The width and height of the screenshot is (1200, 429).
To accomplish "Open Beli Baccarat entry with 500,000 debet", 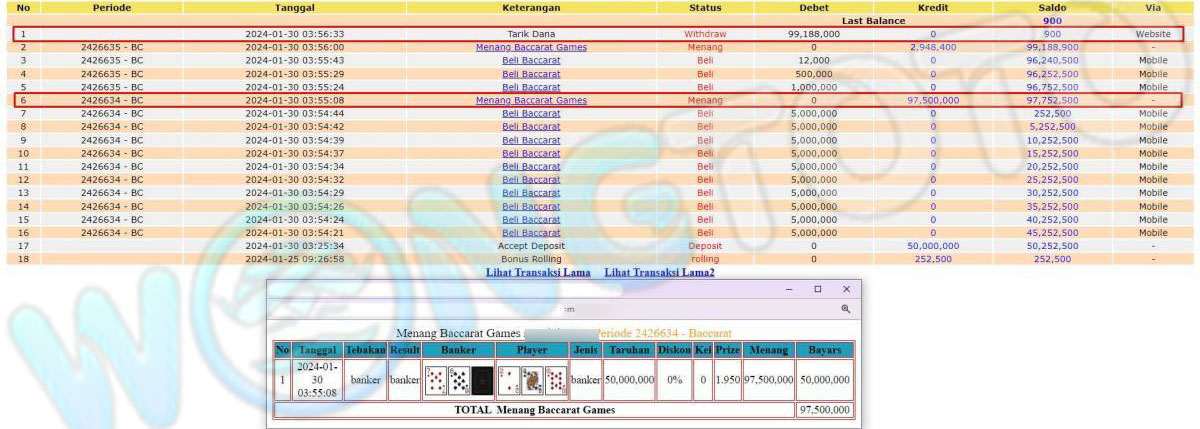I will tap(531, 74).
